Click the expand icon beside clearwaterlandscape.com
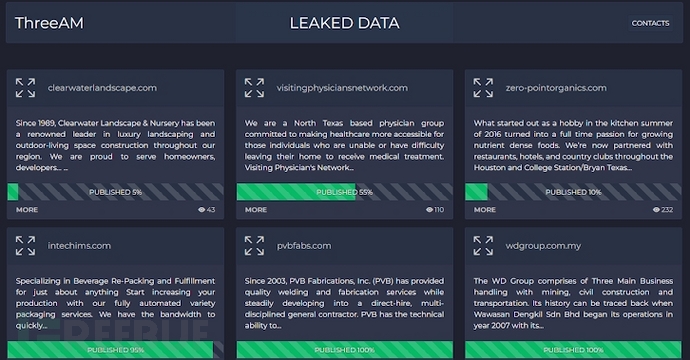 pos(25,88)
